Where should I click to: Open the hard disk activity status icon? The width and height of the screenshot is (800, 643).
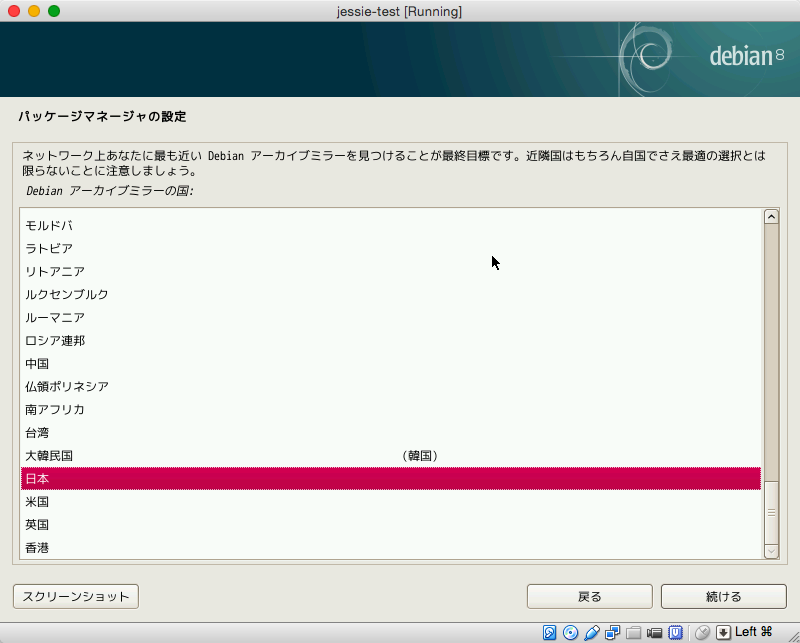coord(549,633)
